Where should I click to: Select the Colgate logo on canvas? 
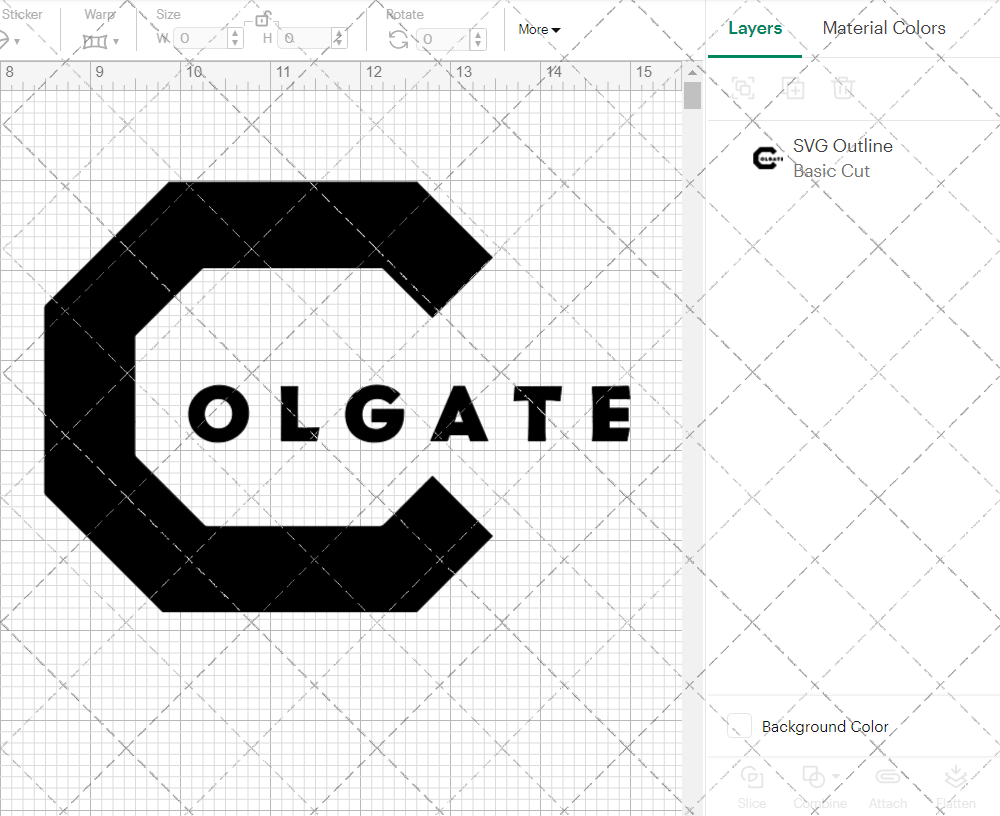coord(337,397)
